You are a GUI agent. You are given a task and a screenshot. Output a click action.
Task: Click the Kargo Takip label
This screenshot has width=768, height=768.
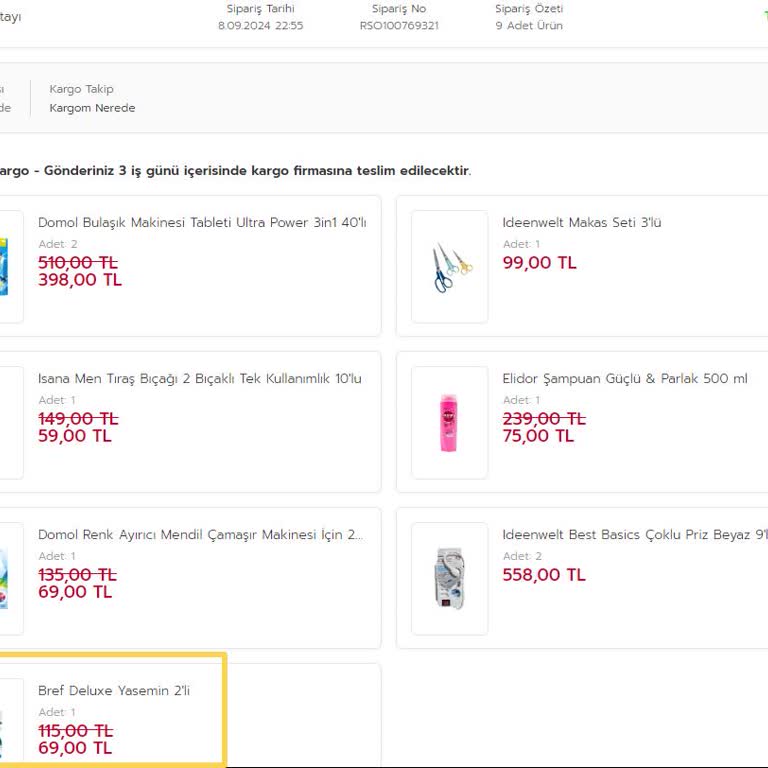(81, 89)
